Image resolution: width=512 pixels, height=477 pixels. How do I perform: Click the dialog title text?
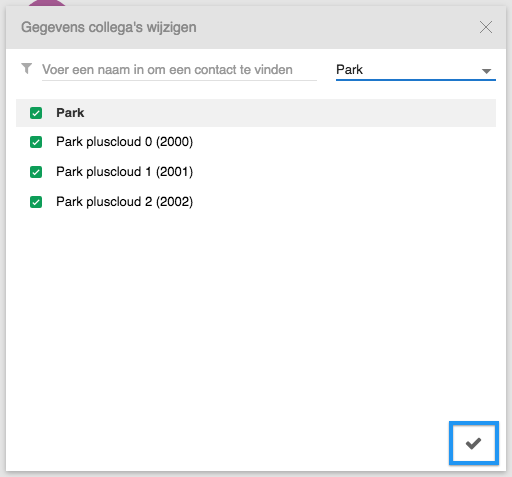pos(109,27)
